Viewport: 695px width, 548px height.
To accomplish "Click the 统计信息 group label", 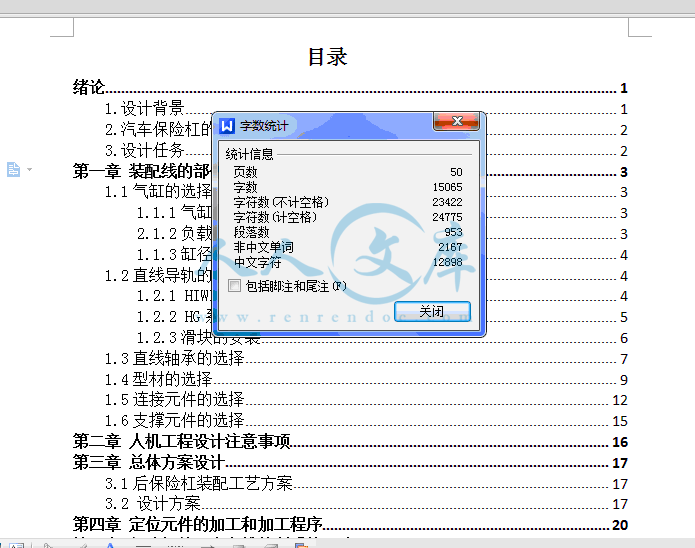I will click(250, 154).
